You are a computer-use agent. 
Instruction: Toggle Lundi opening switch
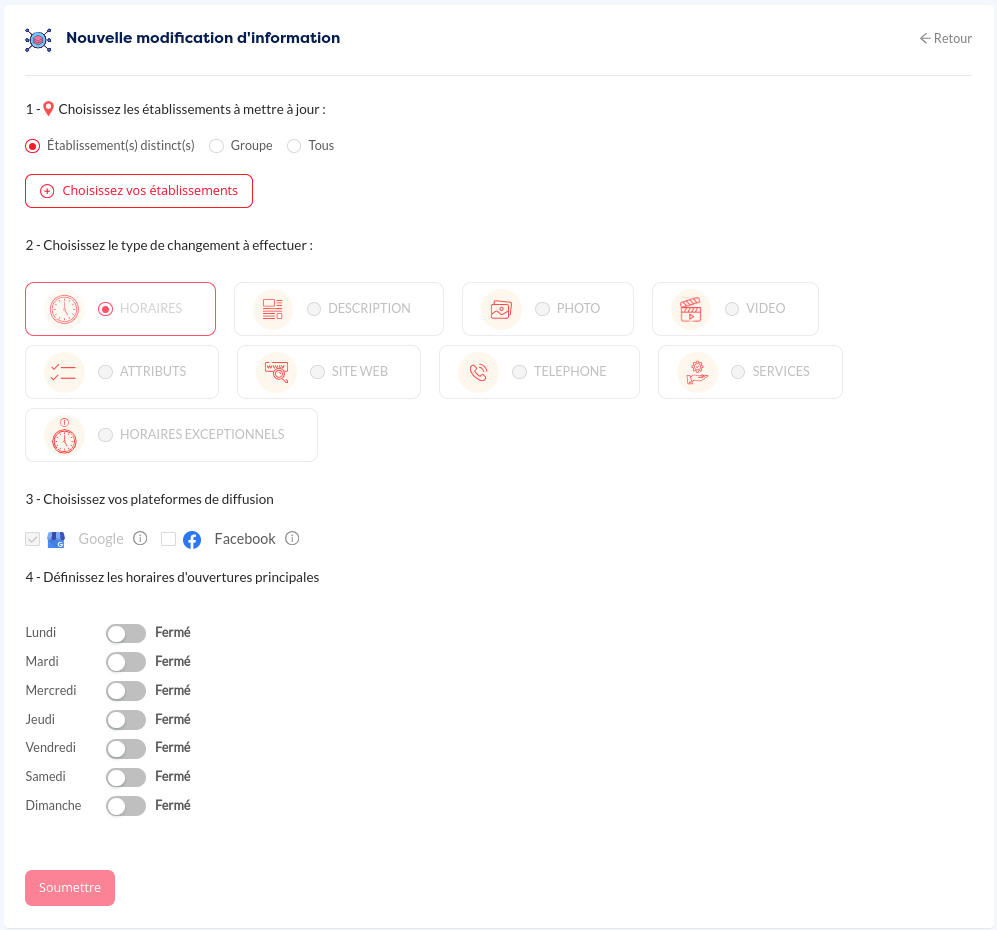click(x=126, y=634)
